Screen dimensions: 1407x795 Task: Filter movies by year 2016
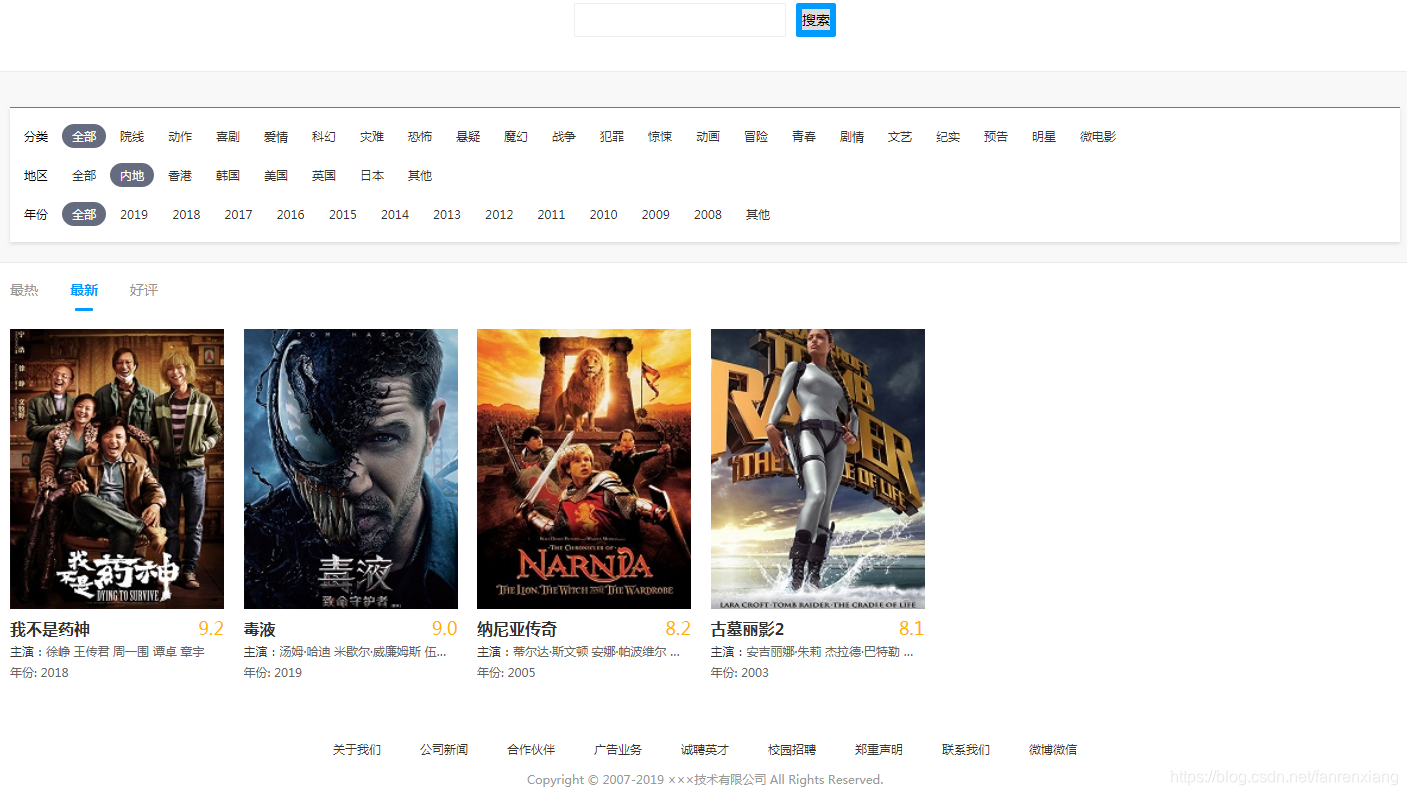point(291,214)
